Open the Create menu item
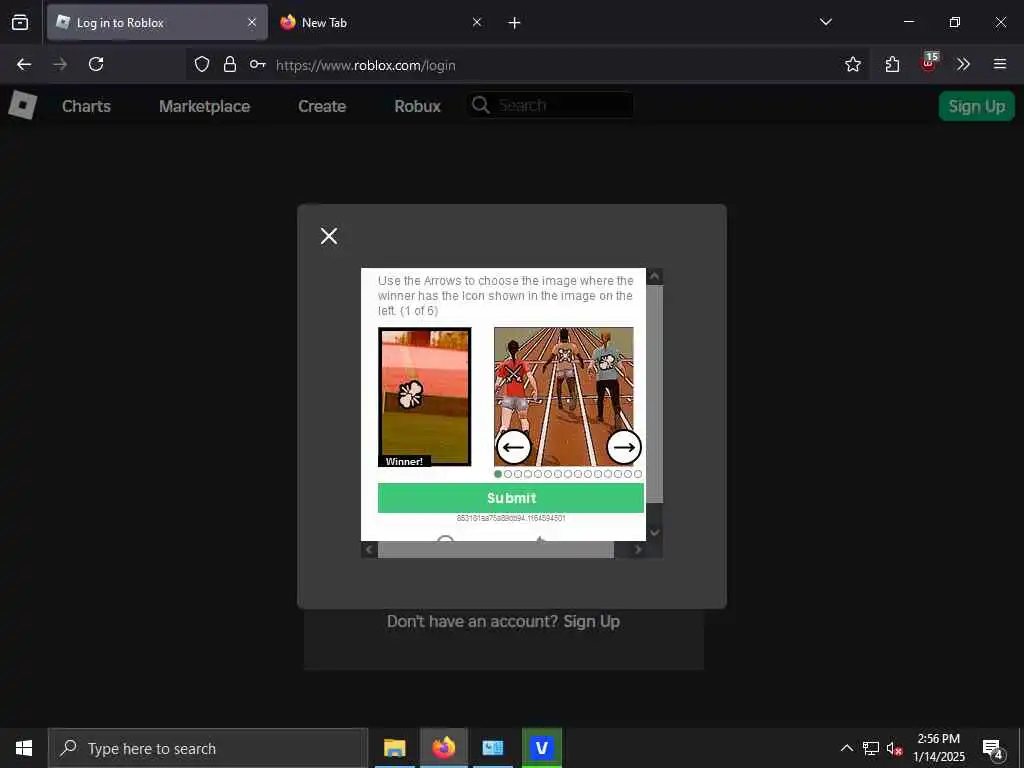The height and width of the screenshot is (768, 1024). (322, 106)
